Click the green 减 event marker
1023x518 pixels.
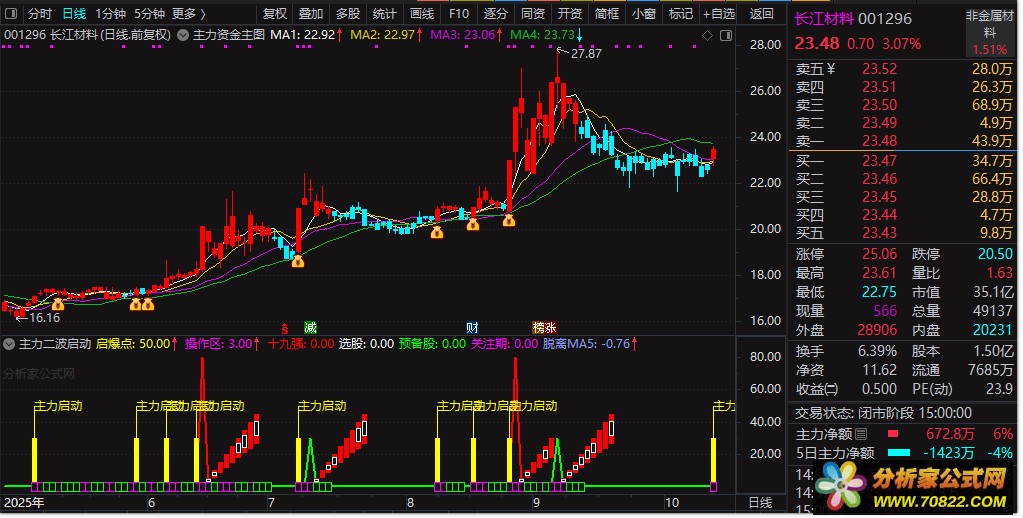coord(310,327)
